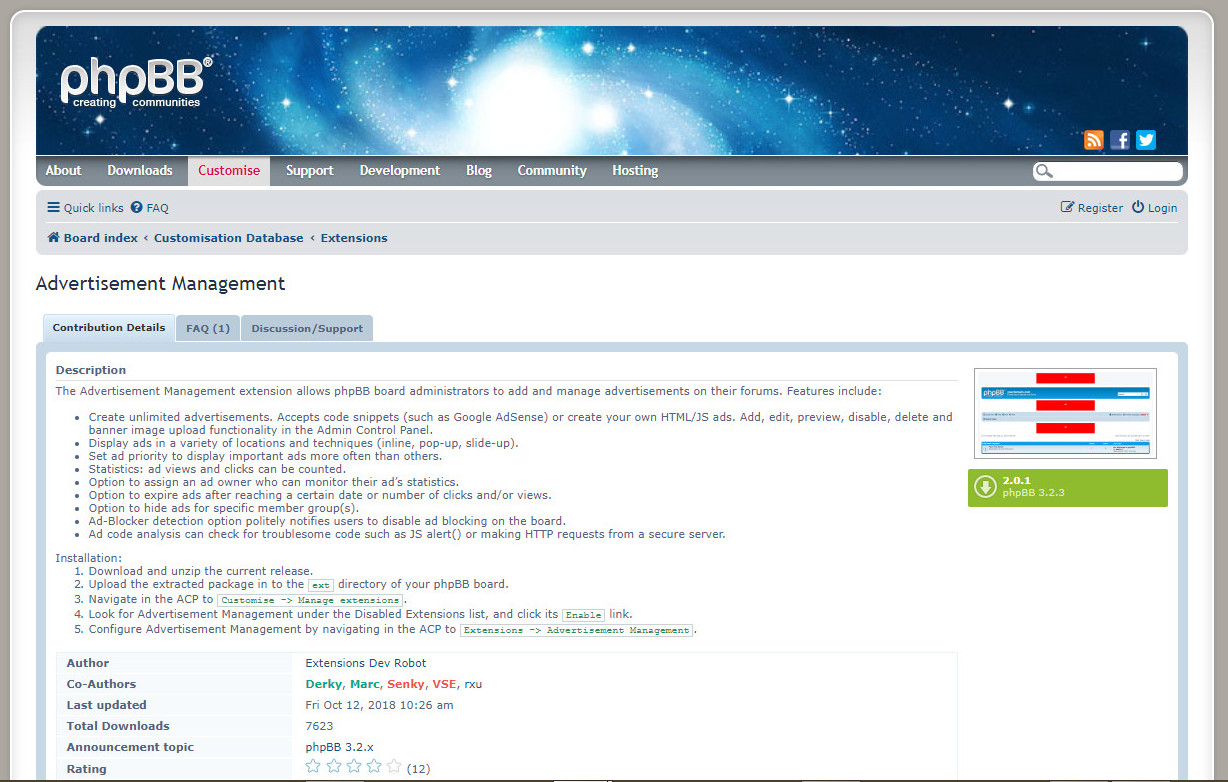Viewport: 1228px width, 782px height.
Task: Click the Rating row label
Action: coord(87,769)
